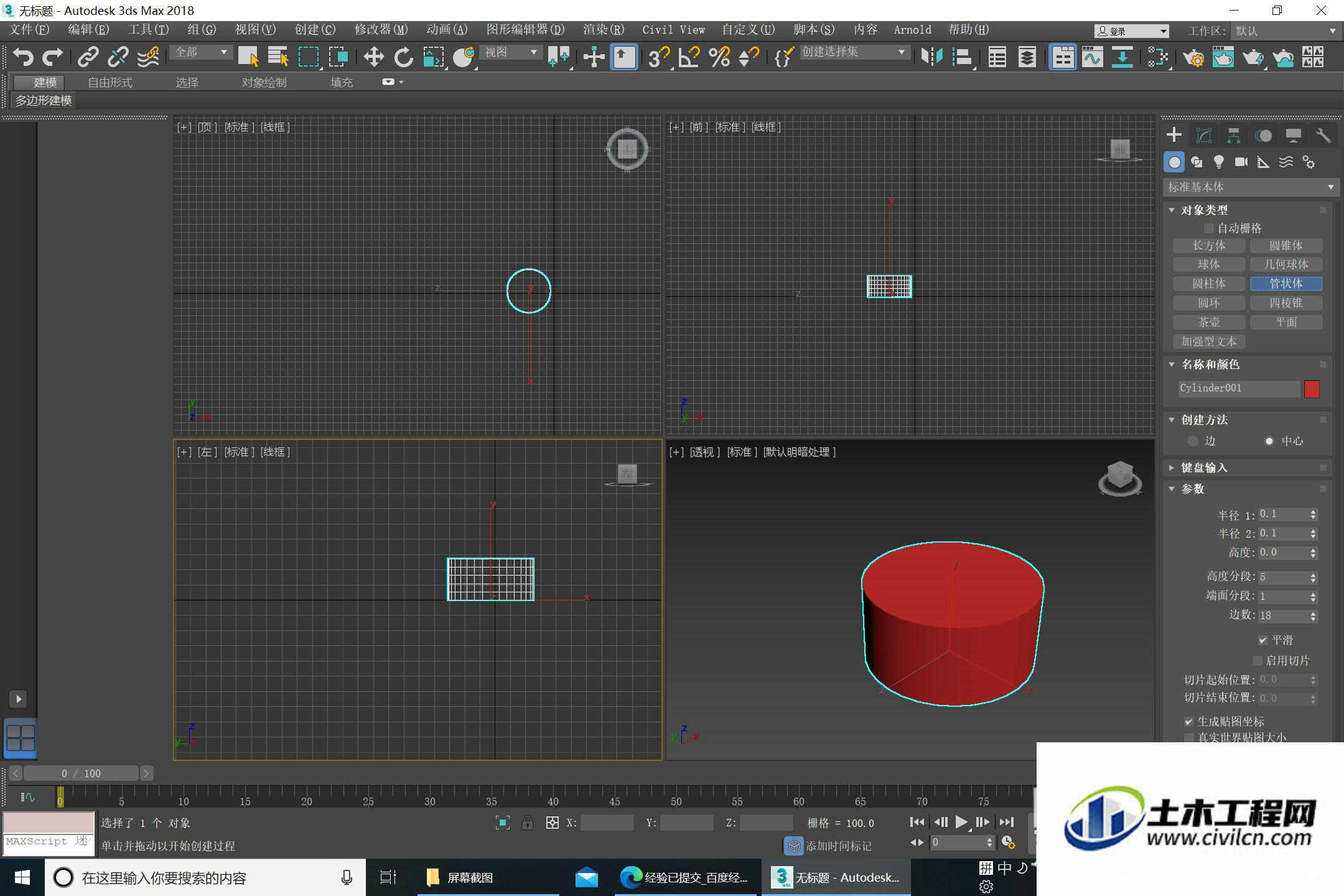Show the Cameras creation category
Screen dimensions: 1344x896
coord(1241,162)
